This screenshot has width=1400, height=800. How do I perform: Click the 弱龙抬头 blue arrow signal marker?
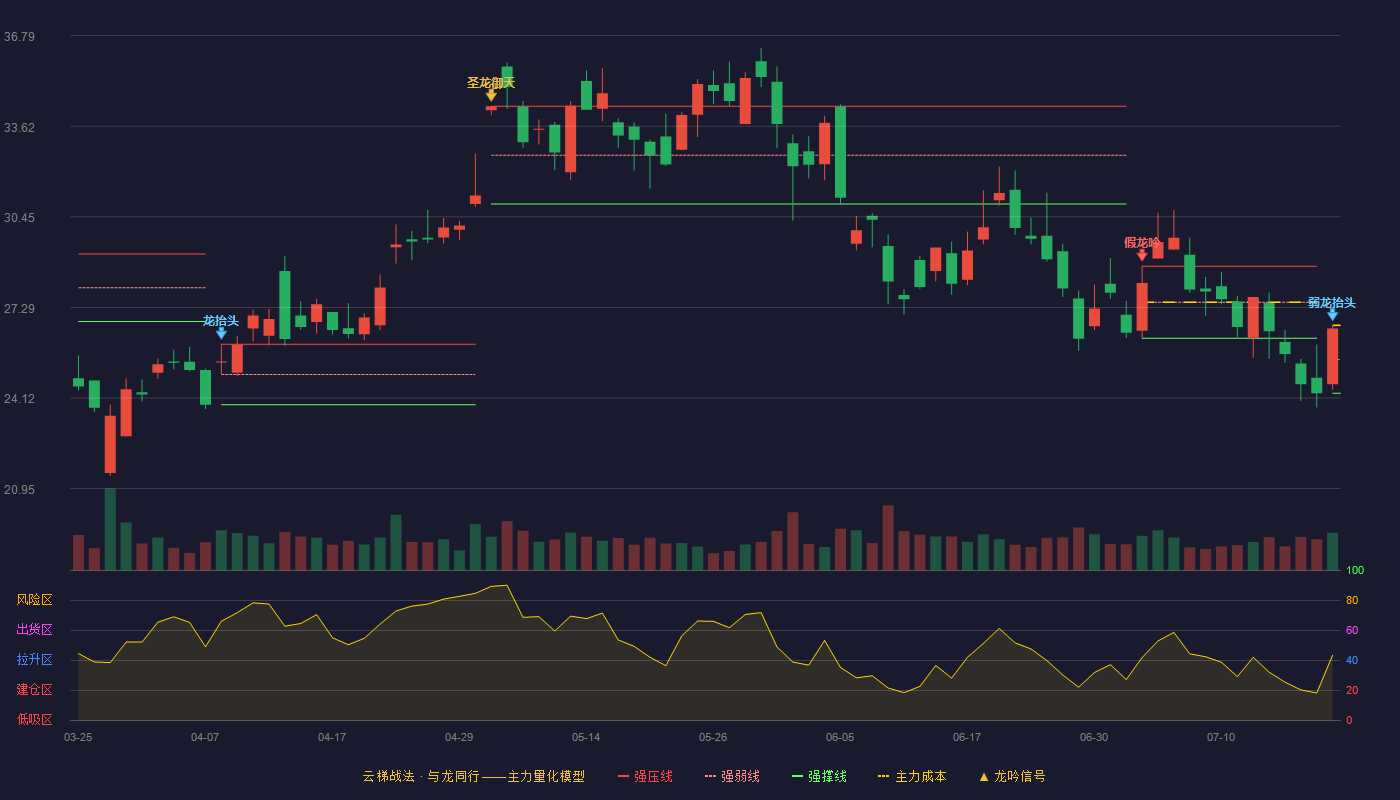click(1332, 314)
